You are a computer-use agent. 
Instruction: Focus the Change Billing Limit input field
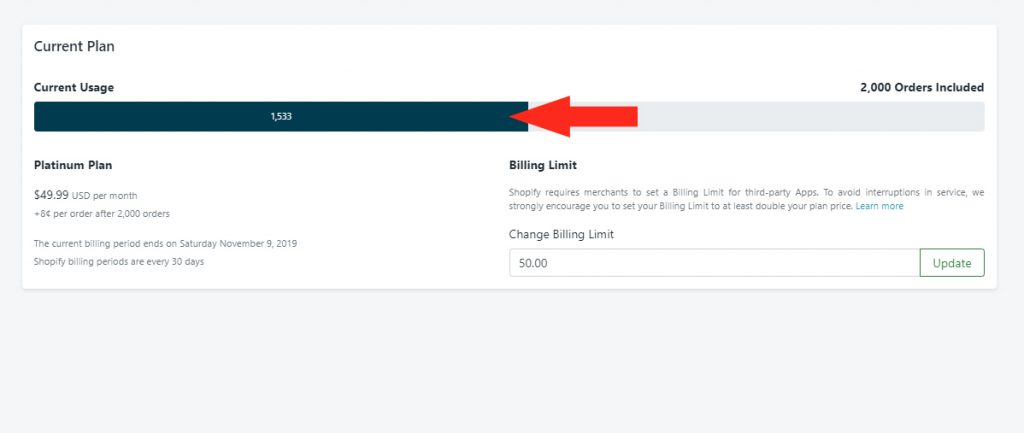713,263
